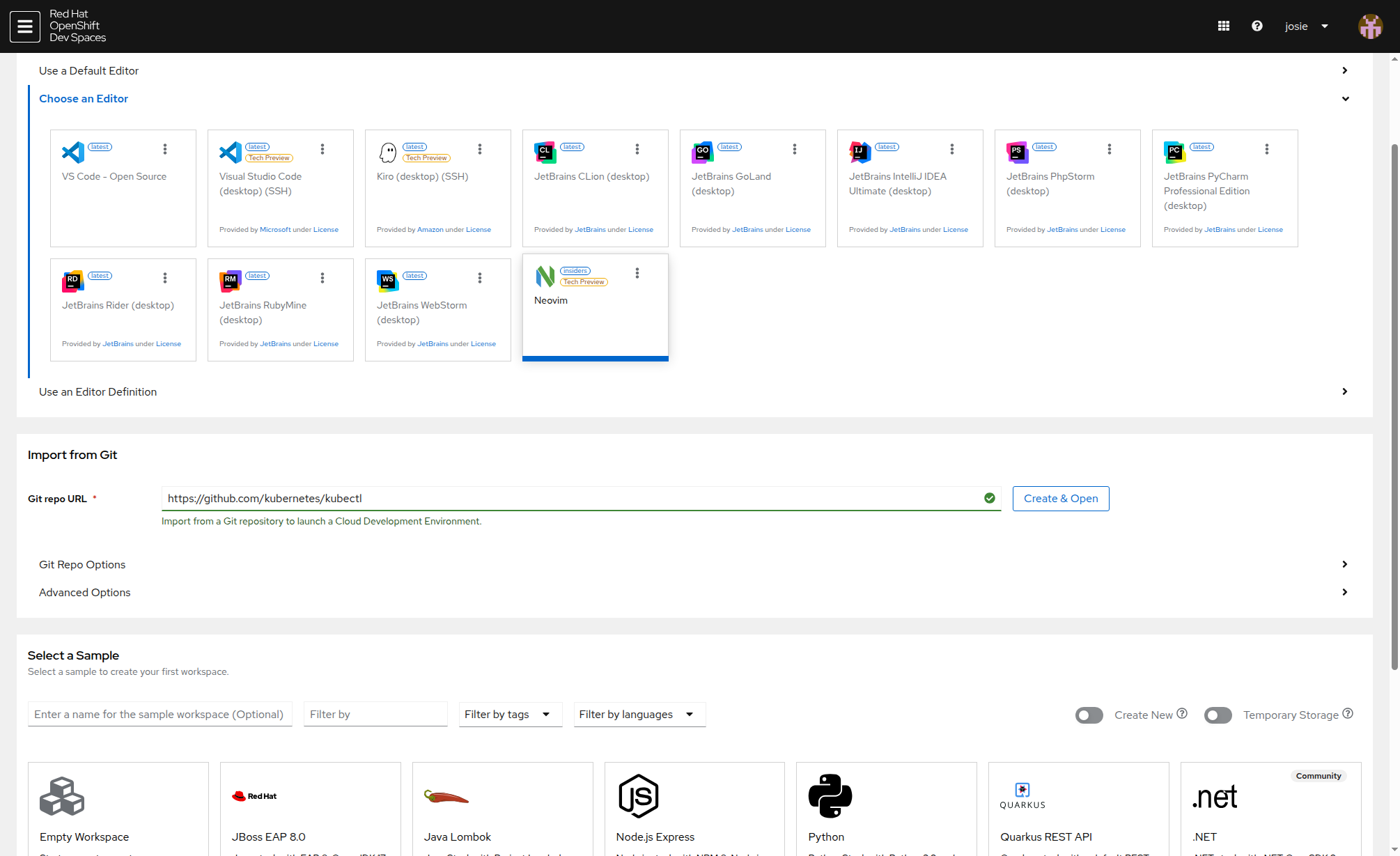Click the Create New help icon
Viewport: 1400px width, 856px height.
click(1182, 714)
